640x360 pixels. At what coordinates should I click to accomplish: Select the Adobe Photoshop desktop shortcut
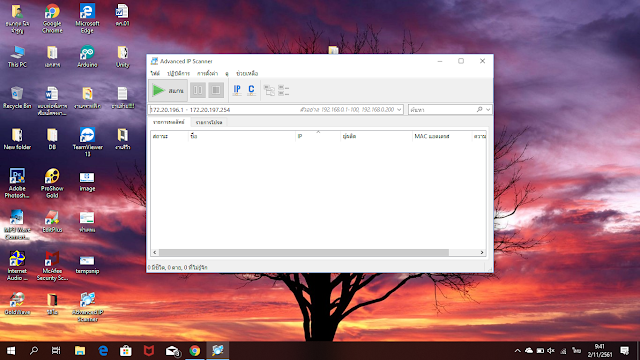pos(17,183)
